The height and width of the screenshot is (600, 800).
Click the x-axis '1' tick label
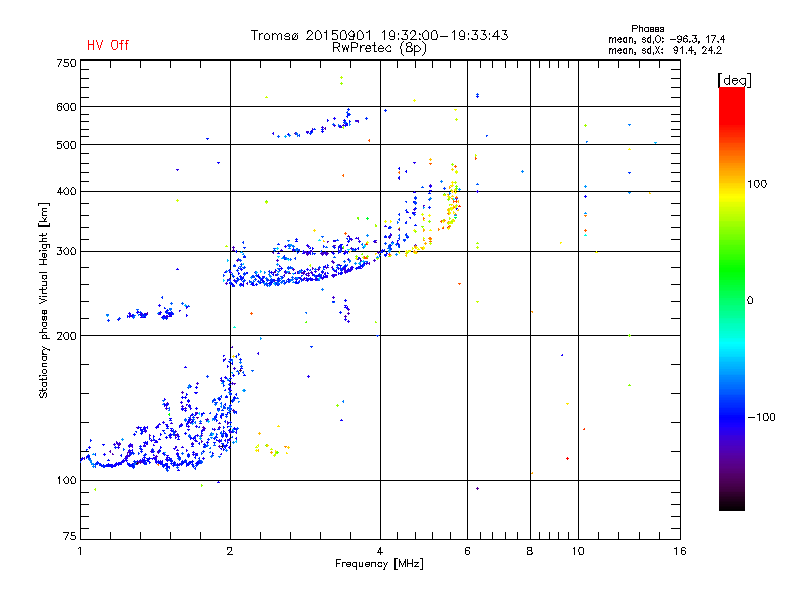click(x=80, y=551)
